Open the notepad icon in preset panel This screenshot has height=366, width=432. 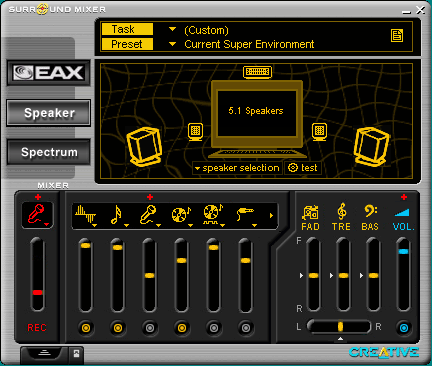pos(397,35)
